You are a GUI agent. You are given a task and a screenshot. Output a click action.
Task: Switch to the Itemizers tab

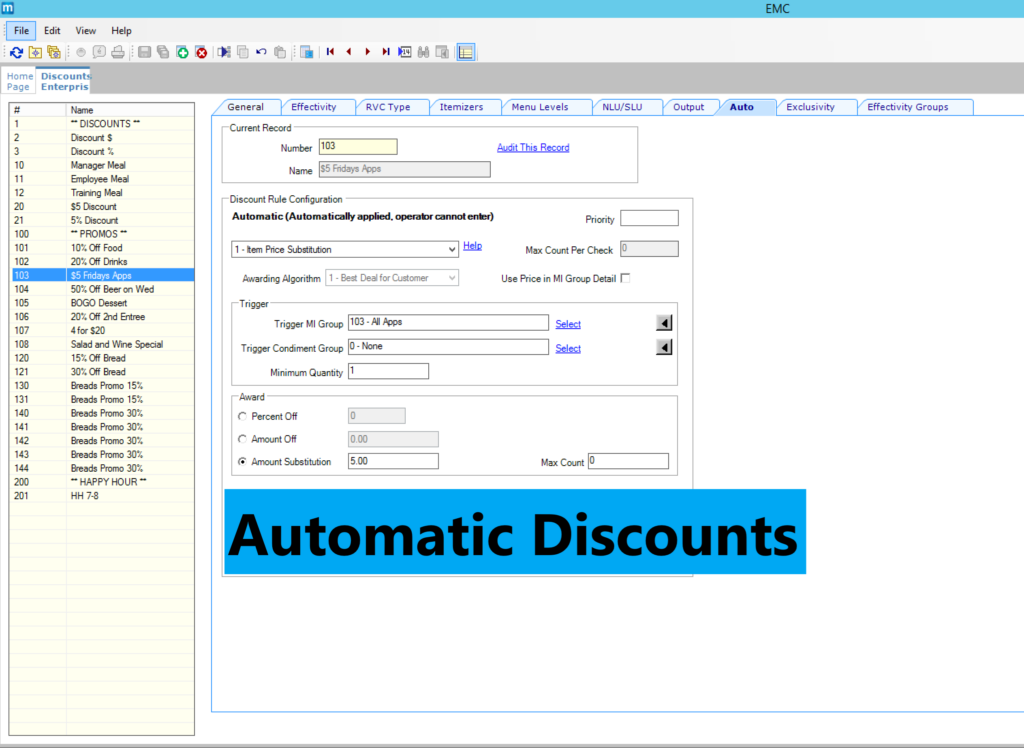[461, 107]
